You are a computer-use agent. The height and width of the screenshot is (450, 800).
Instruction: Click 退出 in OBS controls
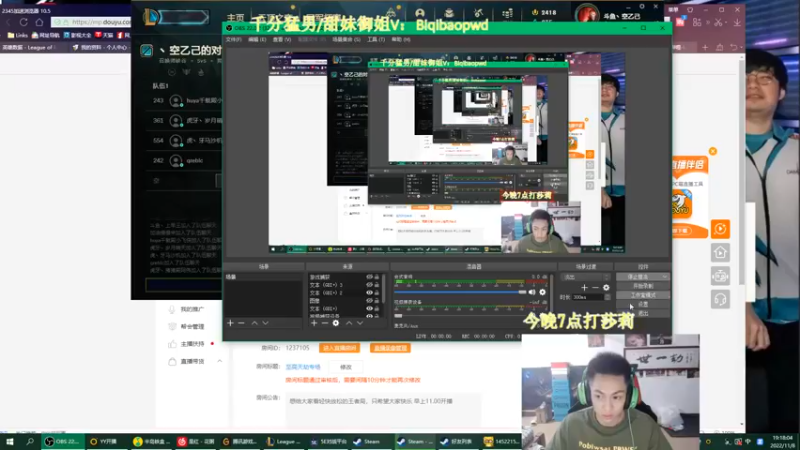point(643,313)
